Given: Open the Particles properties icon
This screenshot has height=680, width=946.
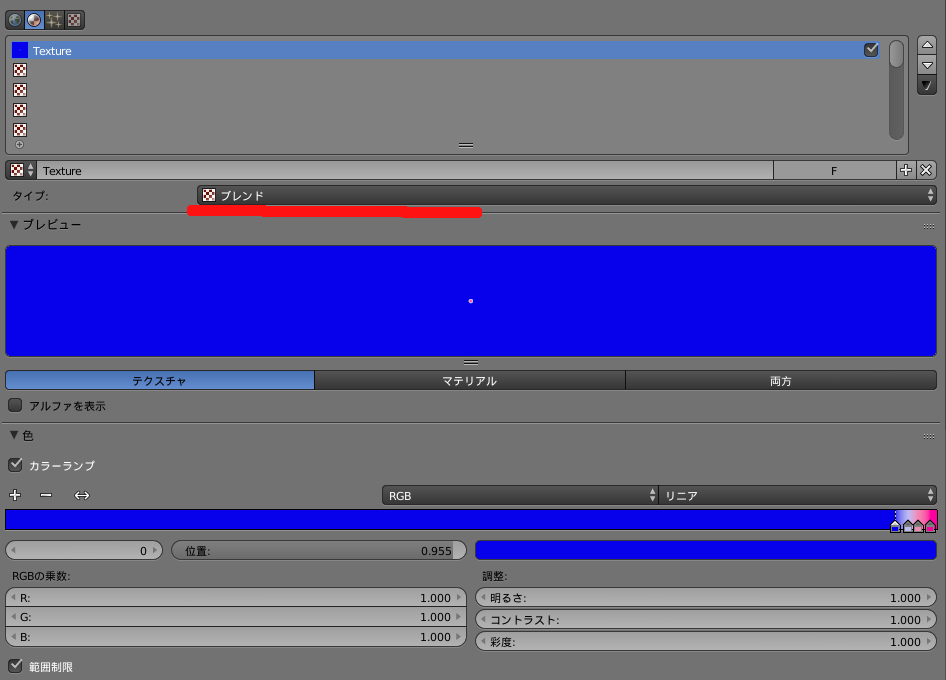Looking at the screenshot, I should pos(54,19).
